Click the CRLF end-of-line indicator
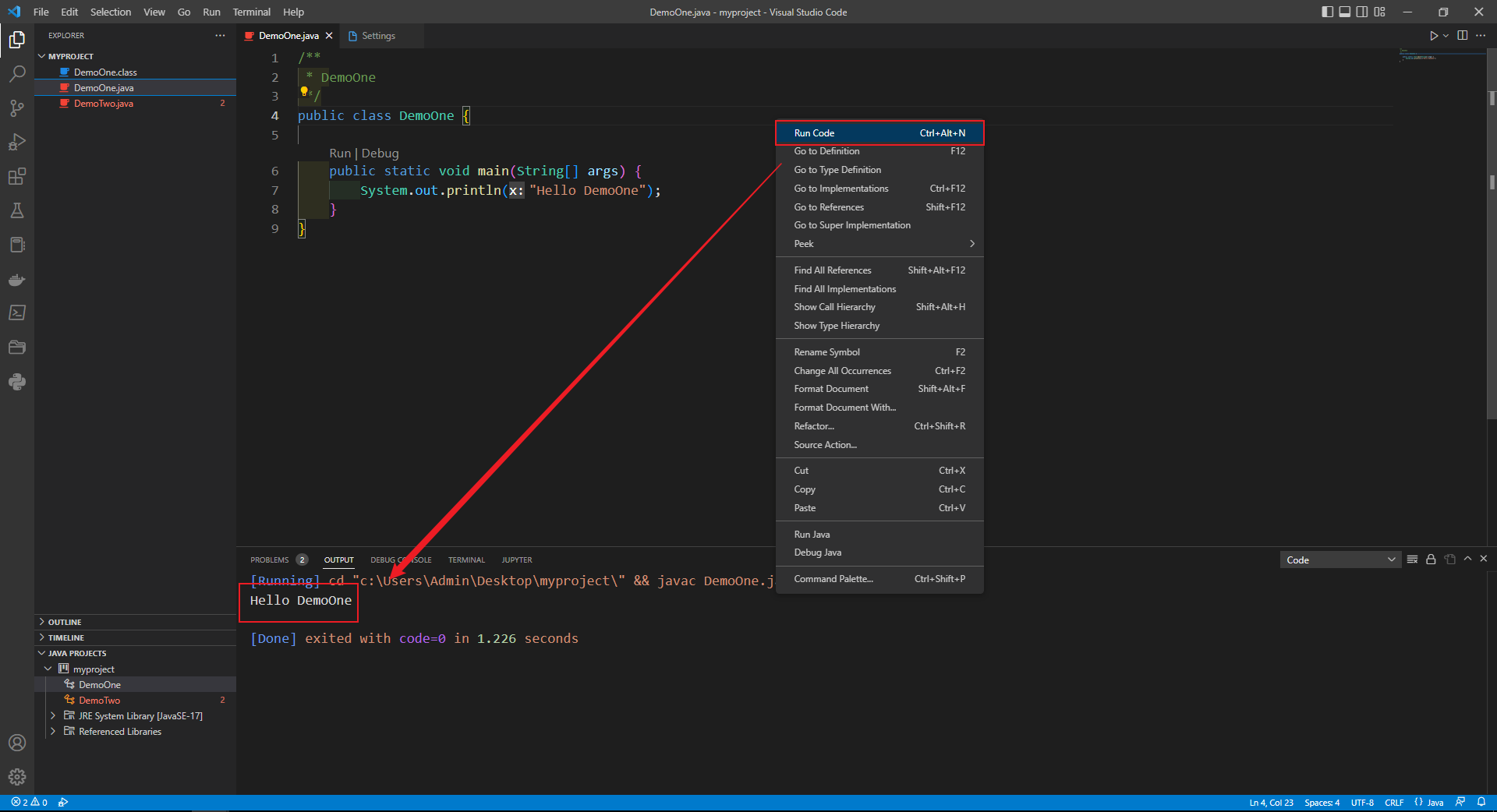The width and height of the screenshot is (1497, 812). [x=1394, y=803]
